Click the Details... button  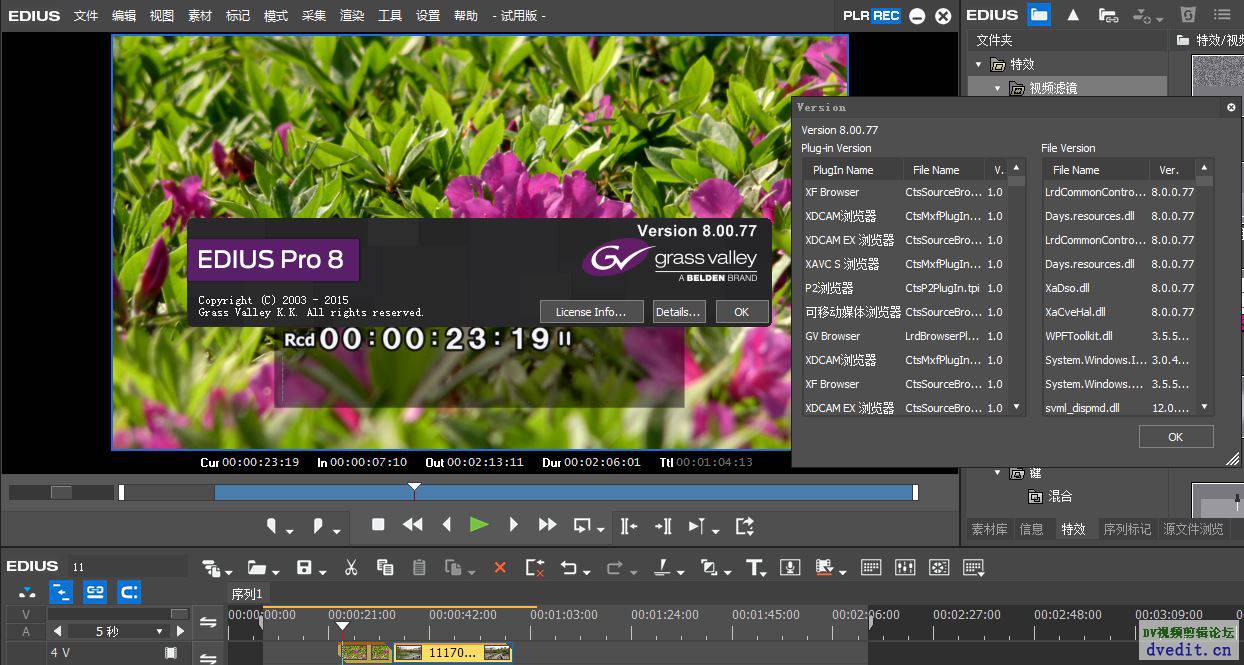point(678,312)
